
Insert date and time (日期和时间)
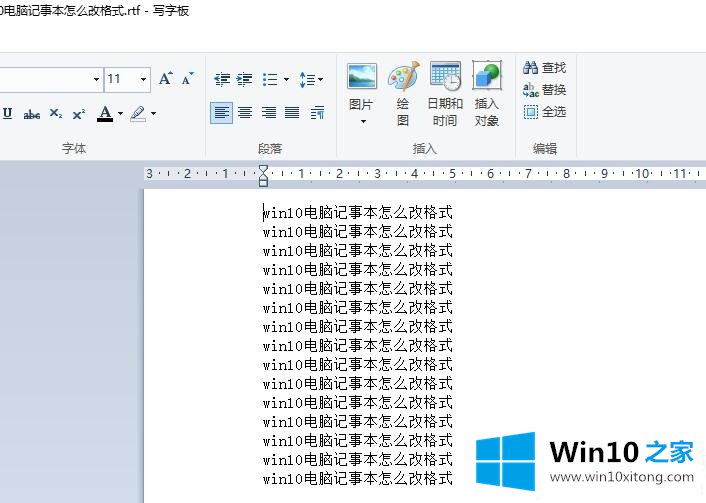(x=445, y=92)
